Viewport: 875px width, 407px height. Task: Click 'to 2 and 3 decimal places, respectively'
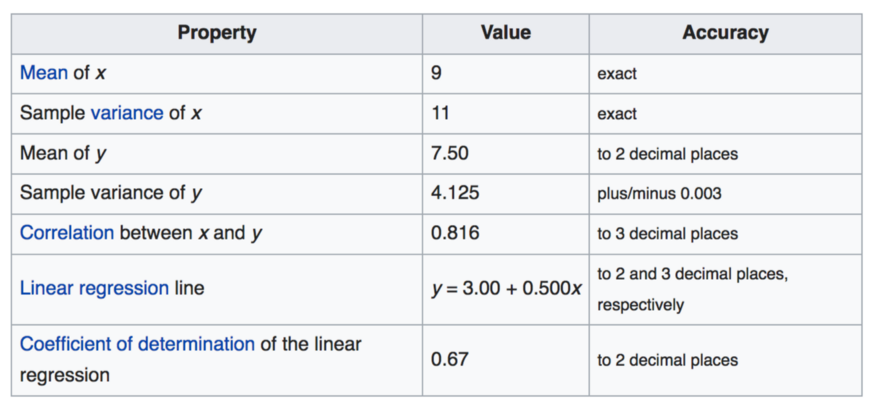coord(692,288)
